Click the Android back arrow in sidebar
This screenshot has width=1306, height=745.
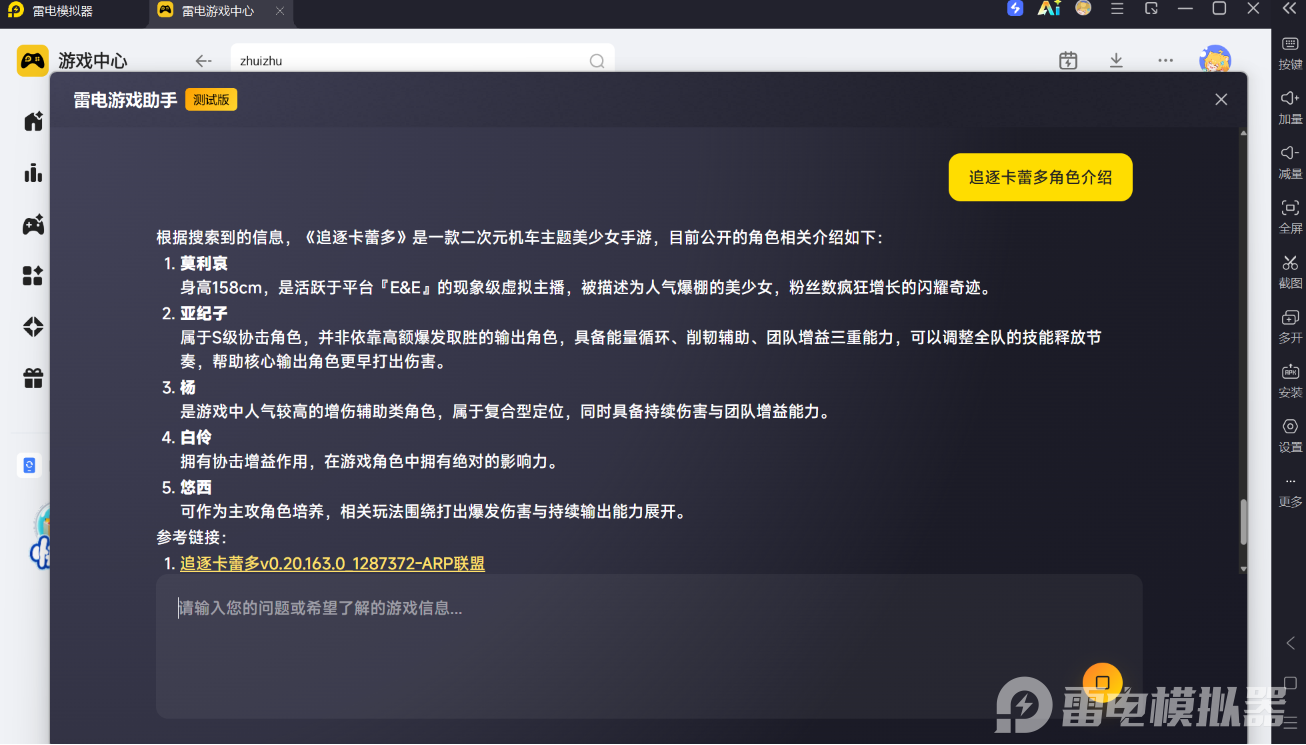tap(1290, 643)
